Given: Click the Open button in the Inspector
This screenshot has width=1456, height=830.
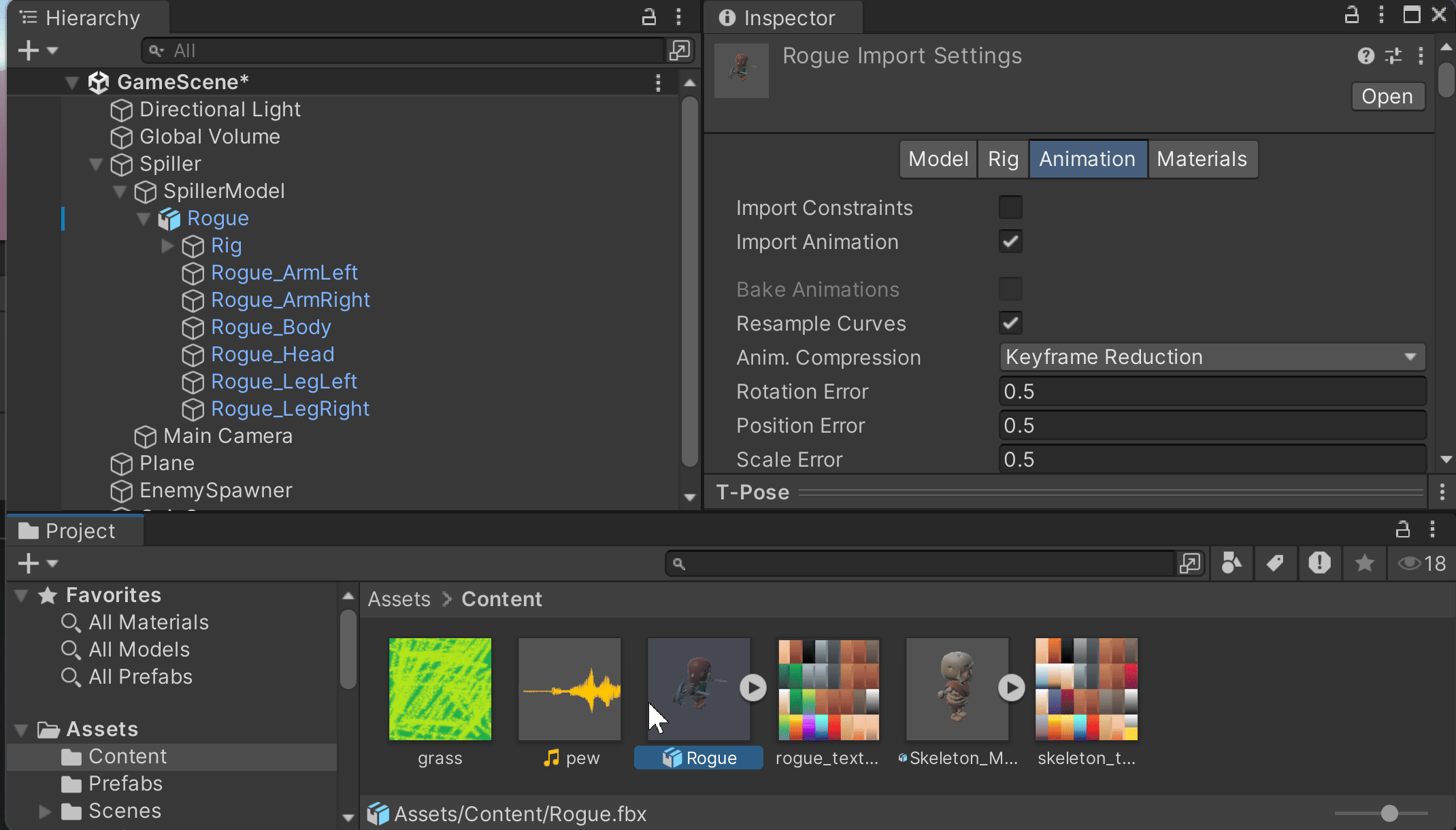Looking at the screenshot, I should [x=1387, y=96].
